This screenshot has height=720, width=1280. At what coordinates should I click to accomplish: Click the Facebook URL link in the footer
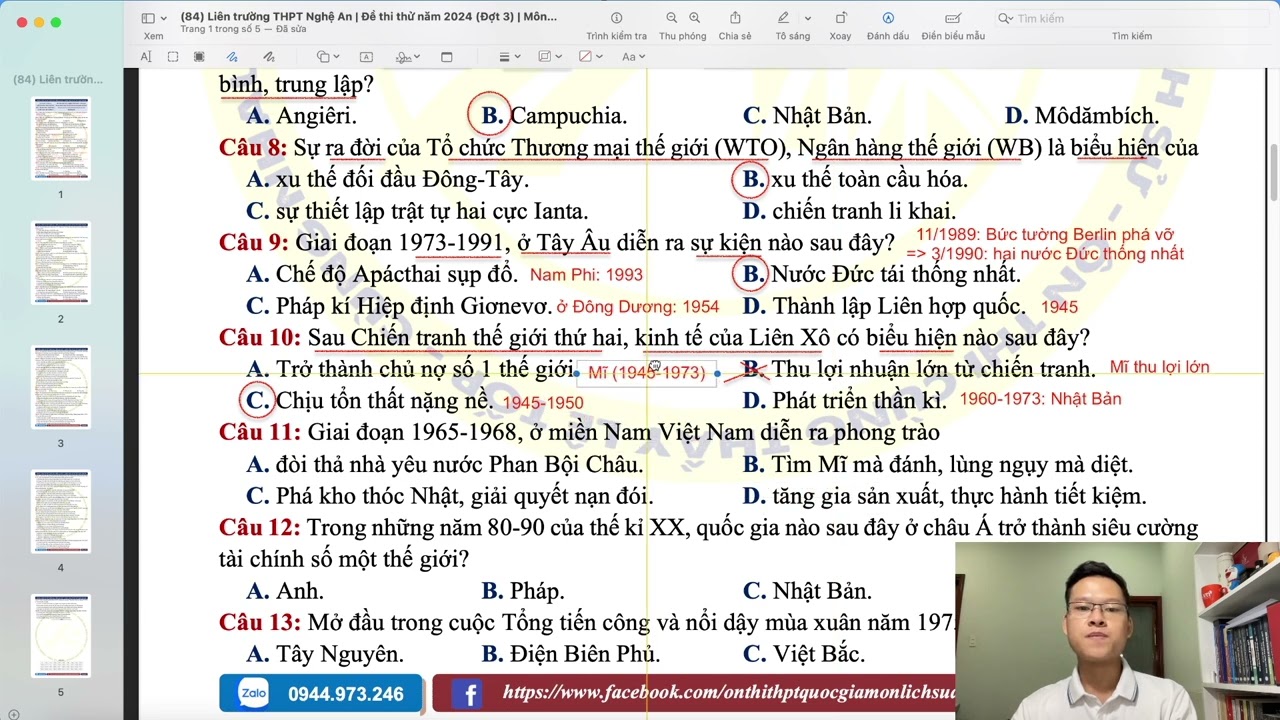730,692
